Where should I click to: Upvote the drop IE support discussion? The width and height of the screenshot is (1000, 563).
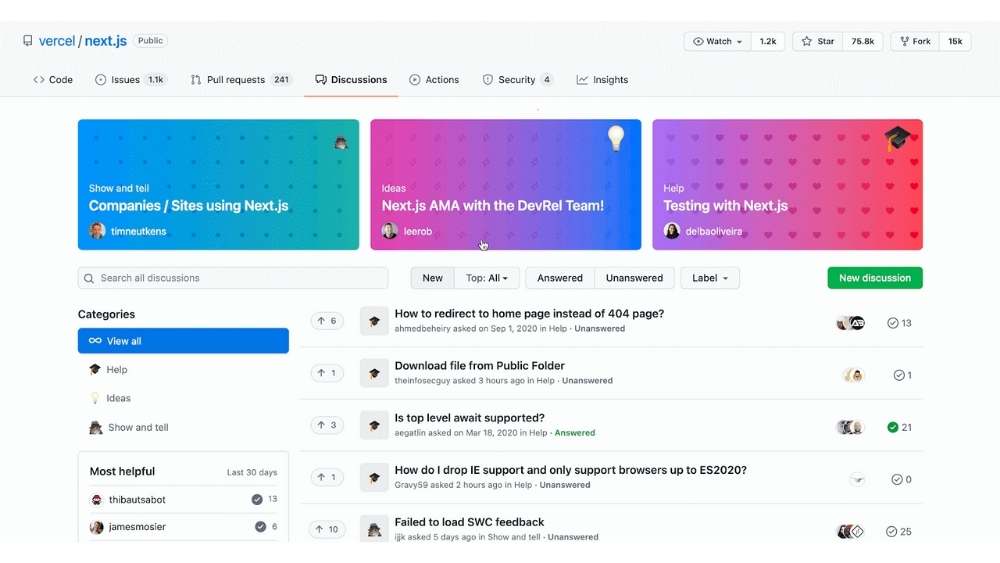pyautogui.click(x=327, y=477)
